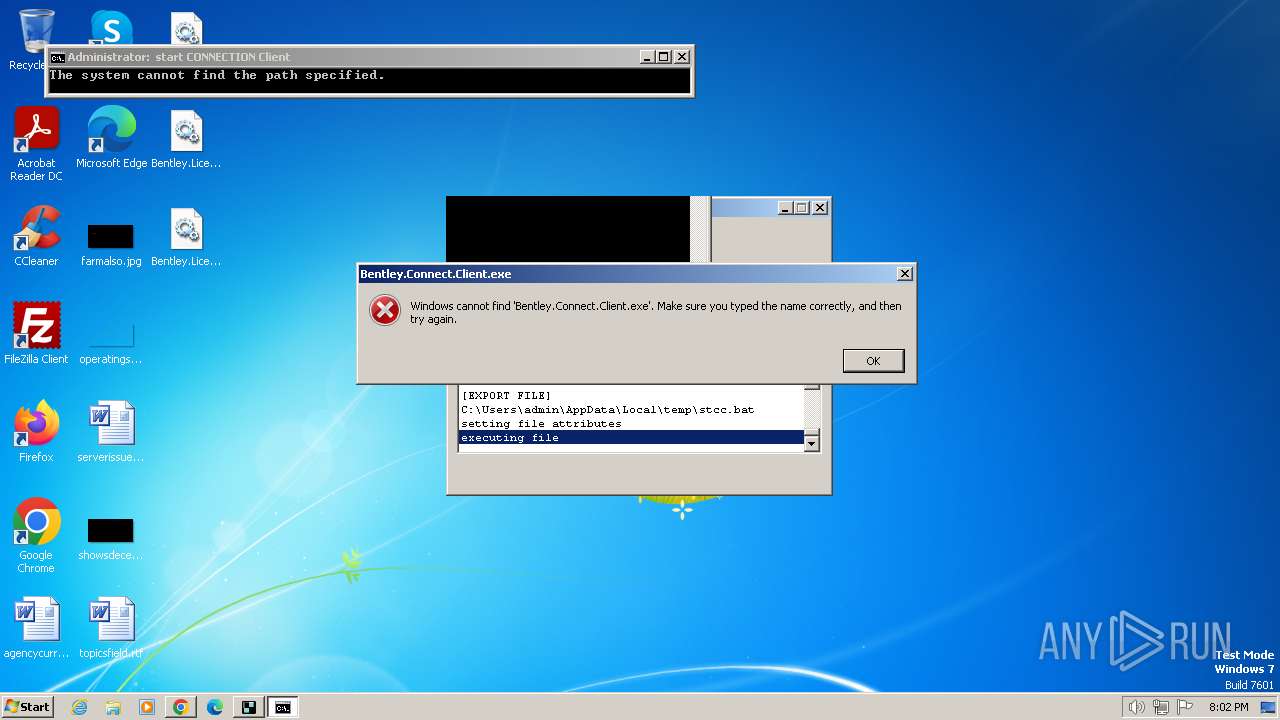Select the topicsfield.rtf document icon
The width and height of the screenshot is (1280, 720).
pyautogui.click(x=111, y=628)
